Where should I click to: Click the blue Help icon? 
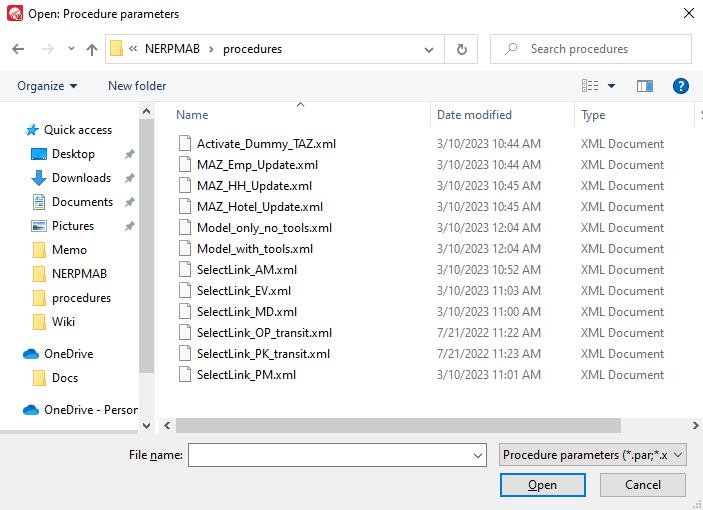click(x=681, y=86)
